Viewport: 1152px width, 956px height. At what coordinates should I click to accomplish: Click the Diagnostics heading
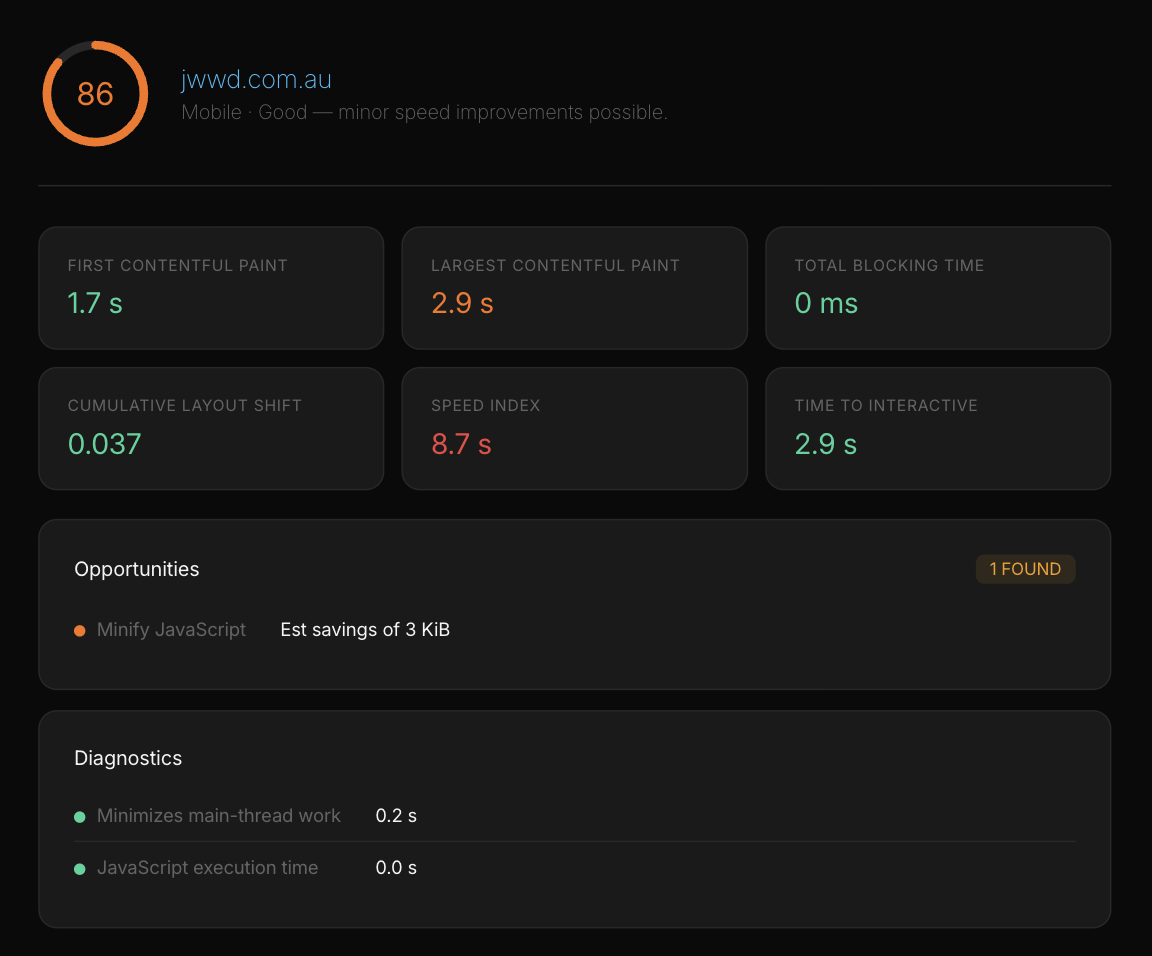coord(128,758)
